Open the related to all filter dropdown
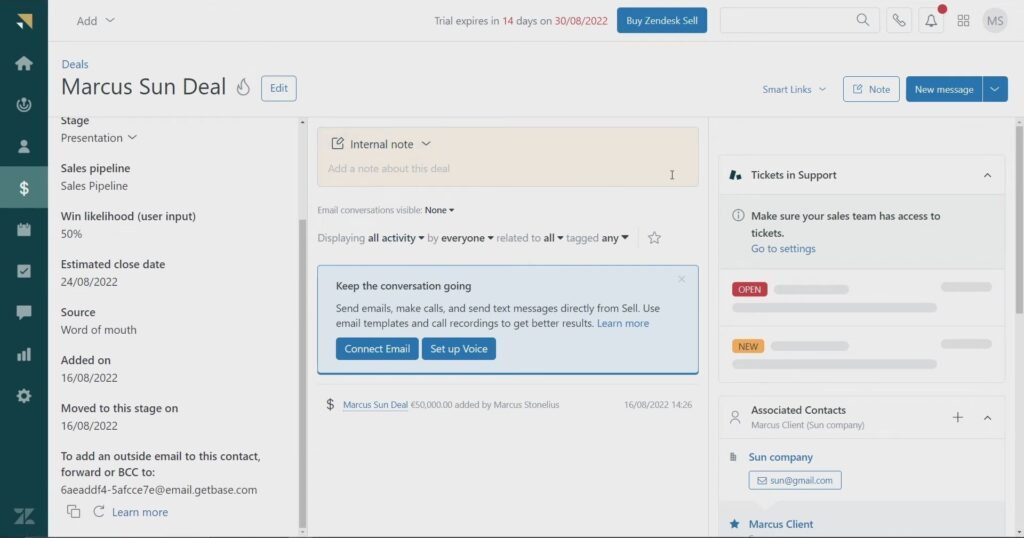 [553, 238]
